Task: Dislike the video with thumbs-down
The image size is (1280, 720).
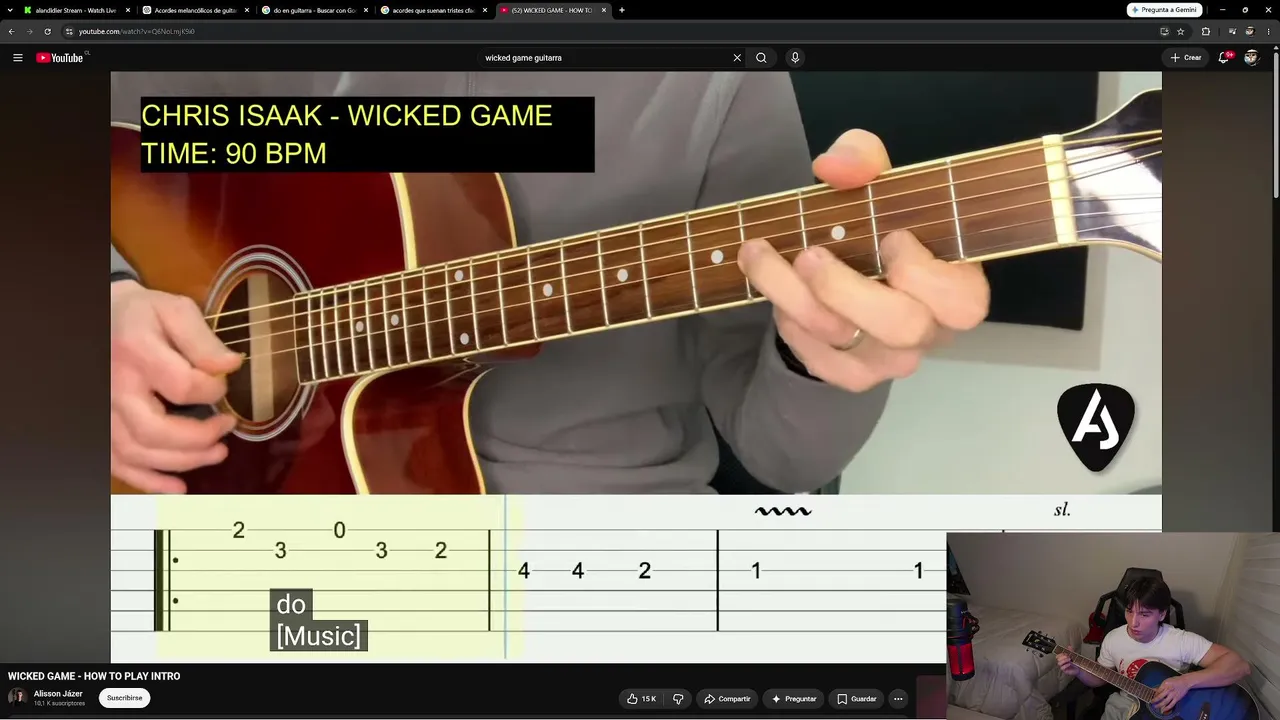Action: 678,699
